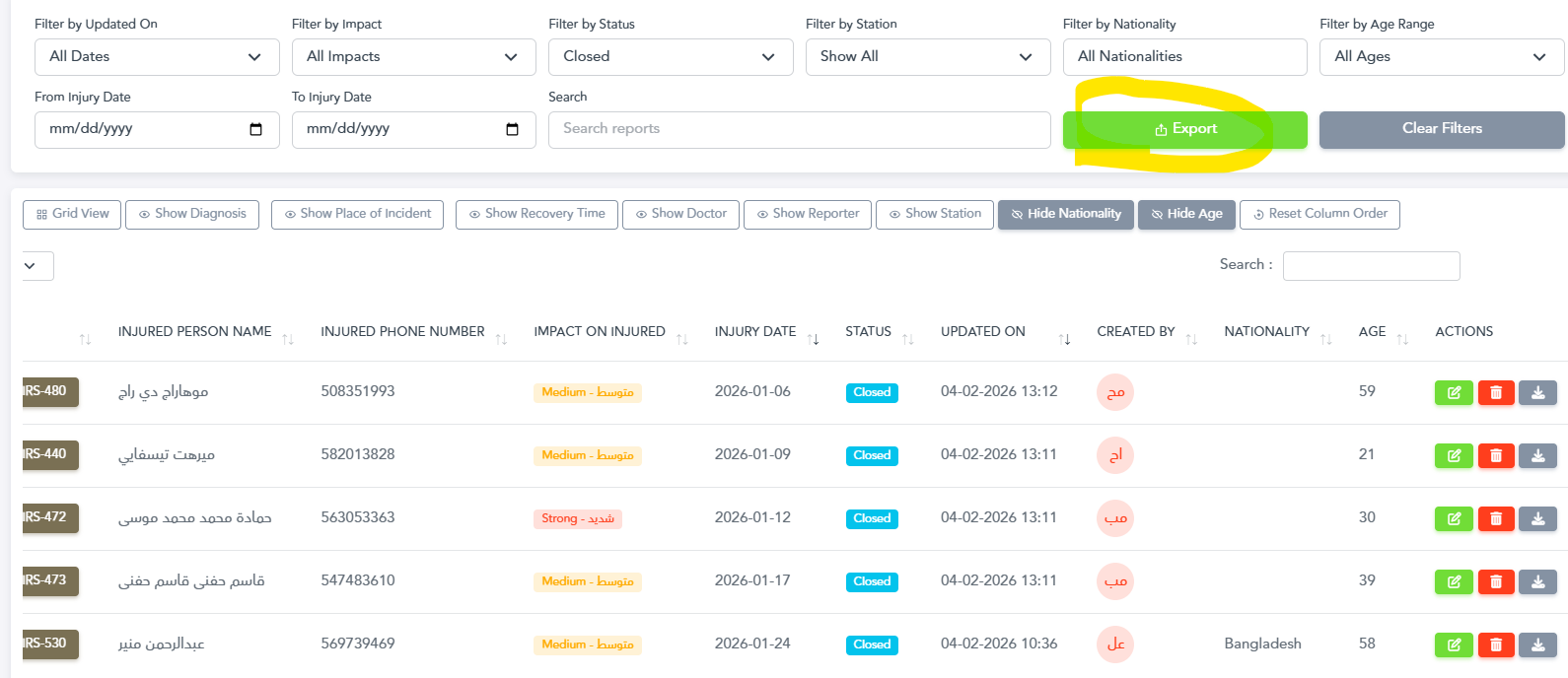Click creator avatar in IRS-480 row
The image size is (1568, 678).
[x=1115, y=392]
